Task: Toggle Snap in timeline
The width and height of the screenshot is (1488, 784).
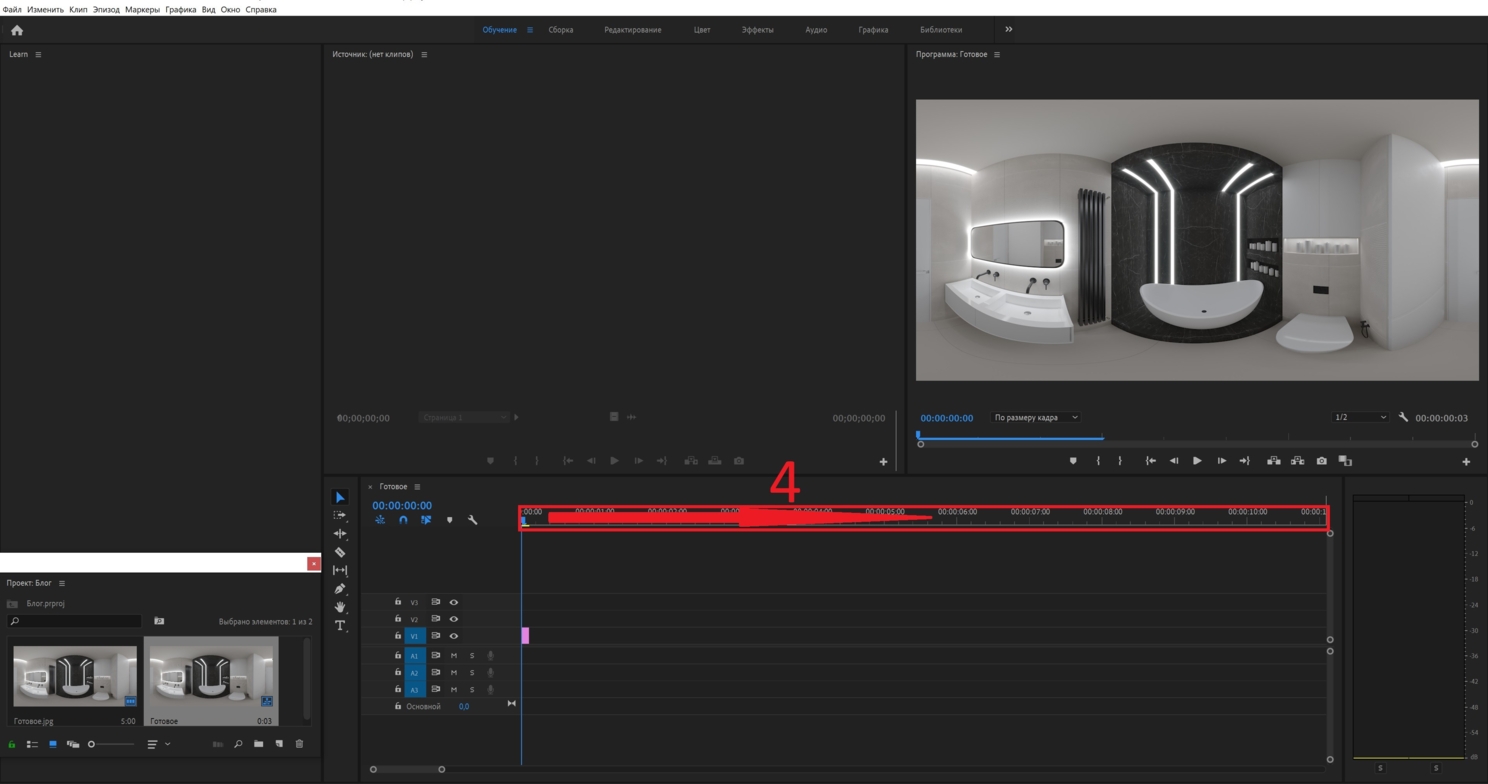Action: click(403, 520)
